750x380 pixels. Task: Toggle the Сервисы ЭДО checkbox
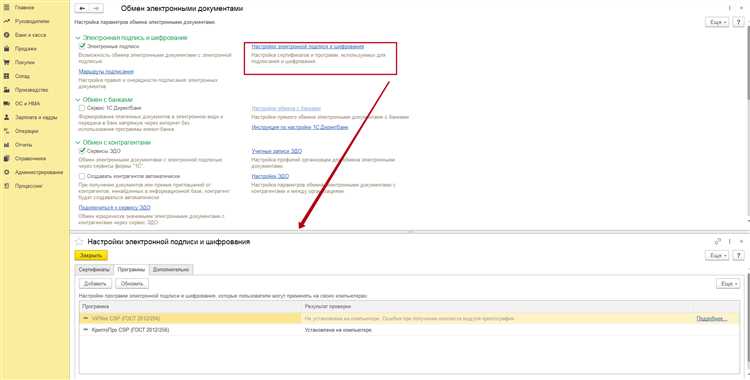tap(82, 150)
